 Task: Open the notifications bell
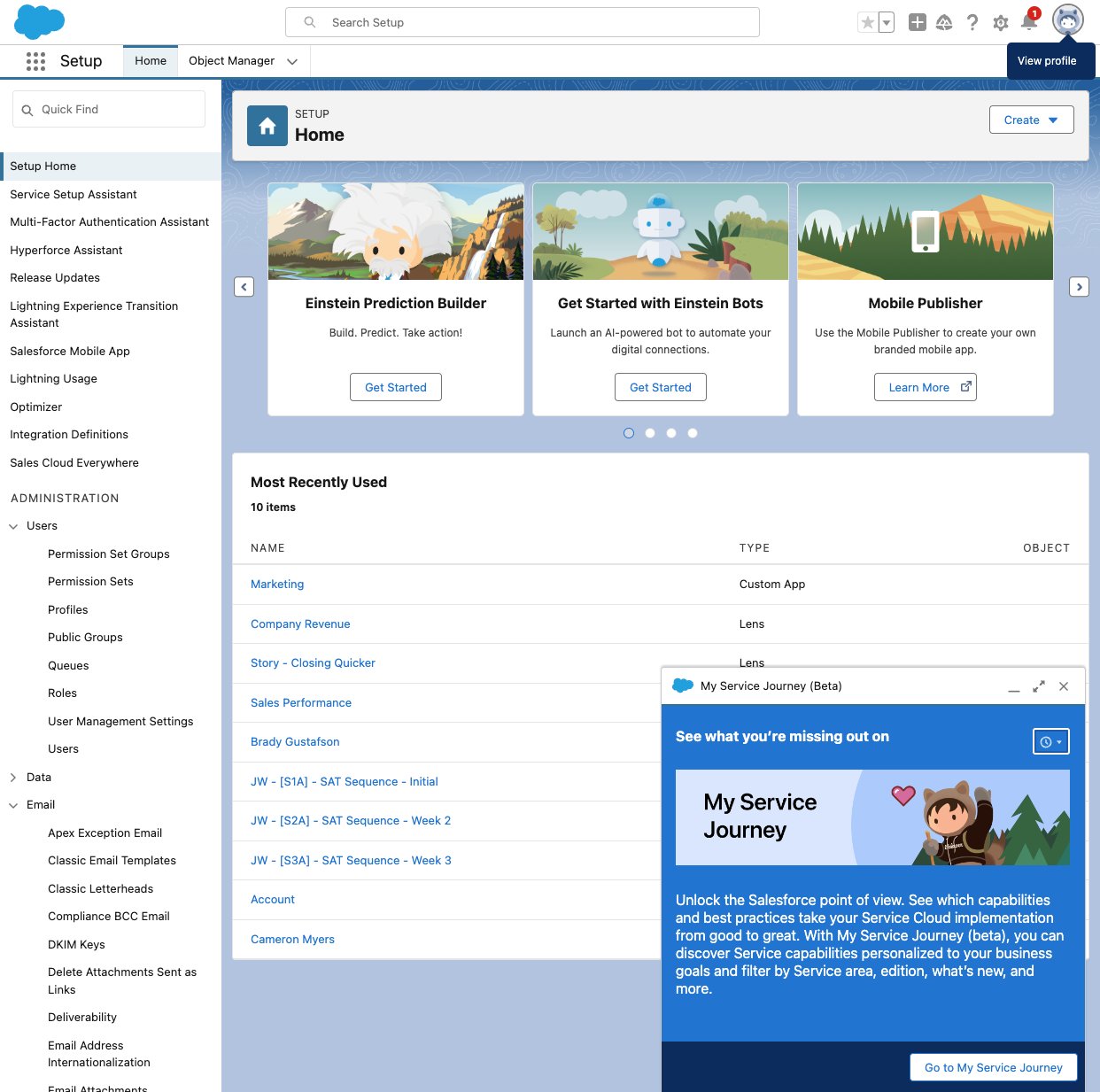click(x=1029, y=21)
